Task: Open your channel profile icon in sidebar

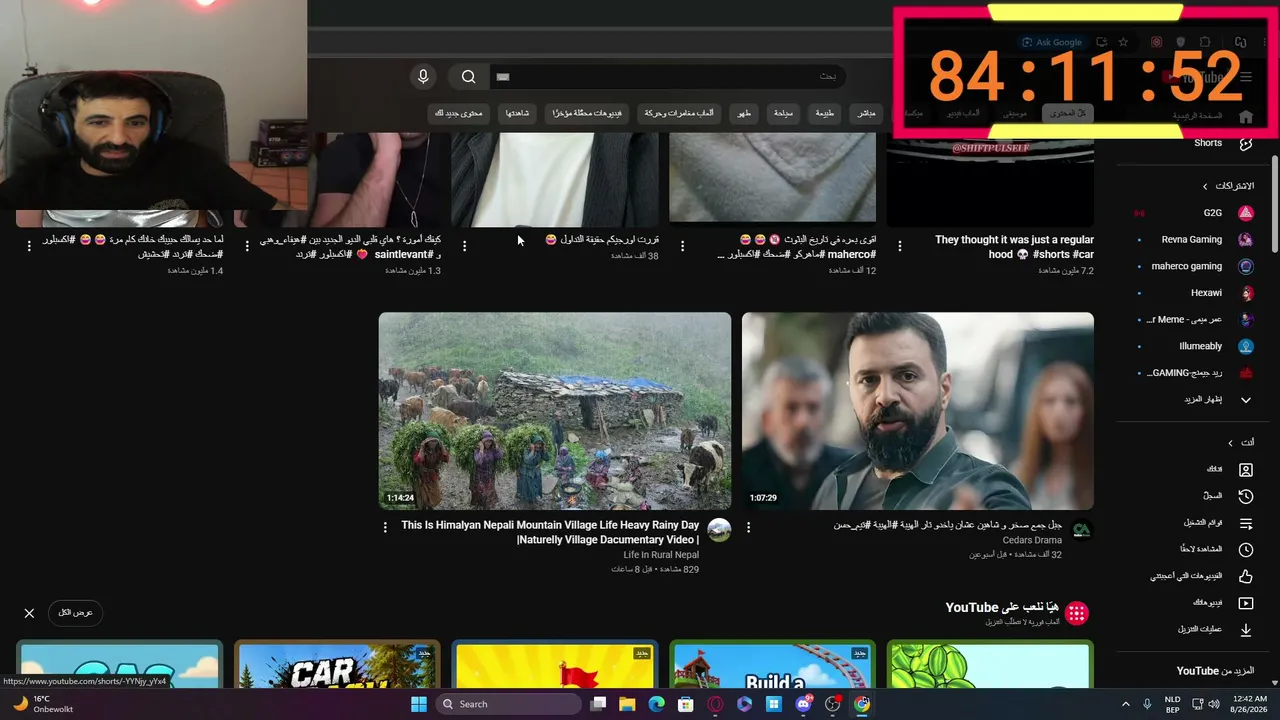Action: pos(1246,469)
